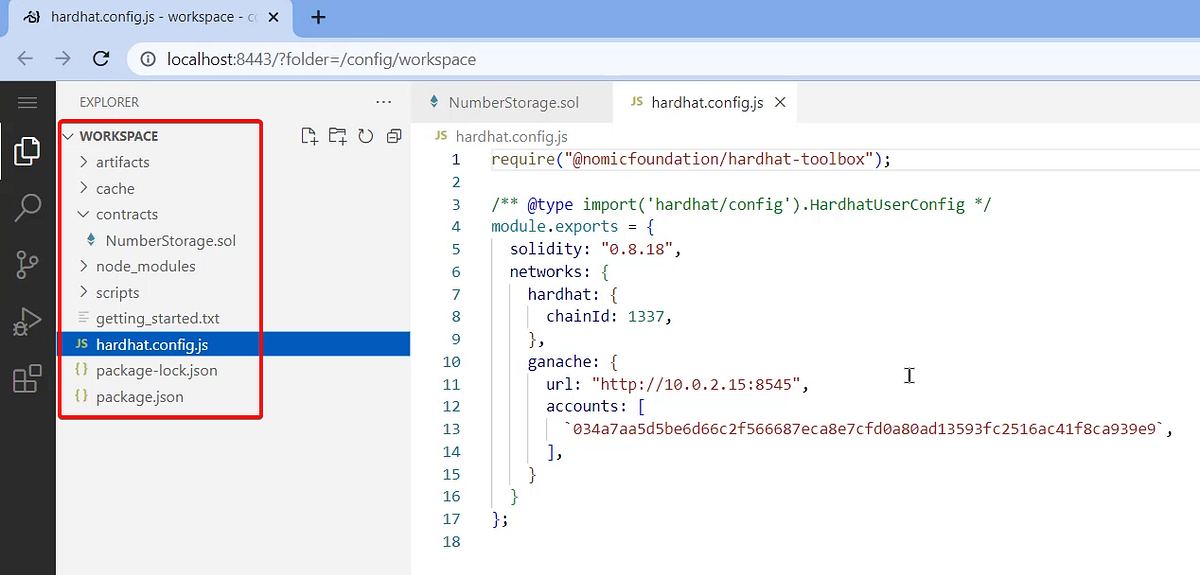Close the hardhat.config.js editor tab

[781, 102]
